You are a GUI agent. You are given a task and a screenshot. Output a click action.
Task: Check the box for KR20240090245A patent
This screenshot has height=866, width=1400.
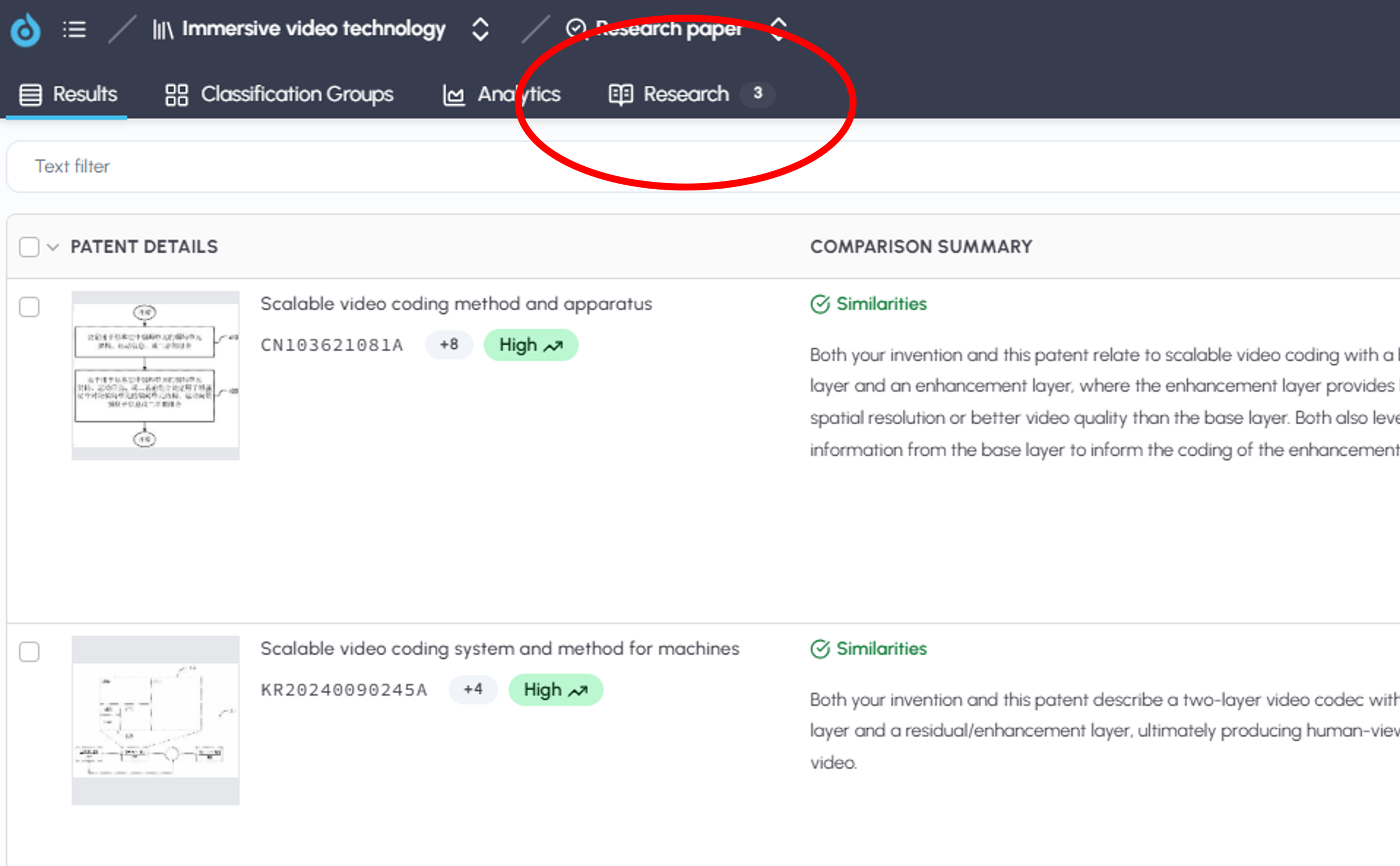click(29, 651)
